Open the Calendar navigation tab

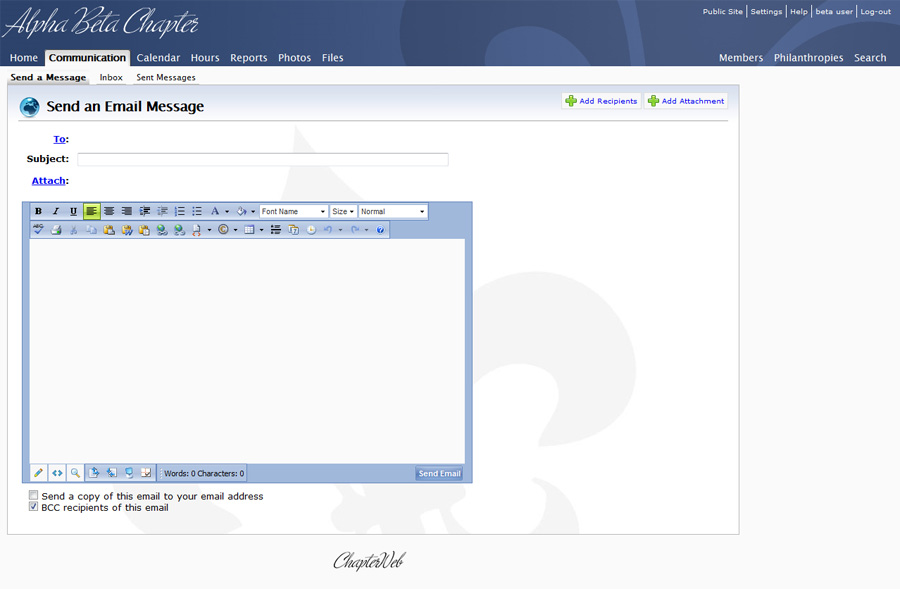pyautogui.click(x=158, y=57)
